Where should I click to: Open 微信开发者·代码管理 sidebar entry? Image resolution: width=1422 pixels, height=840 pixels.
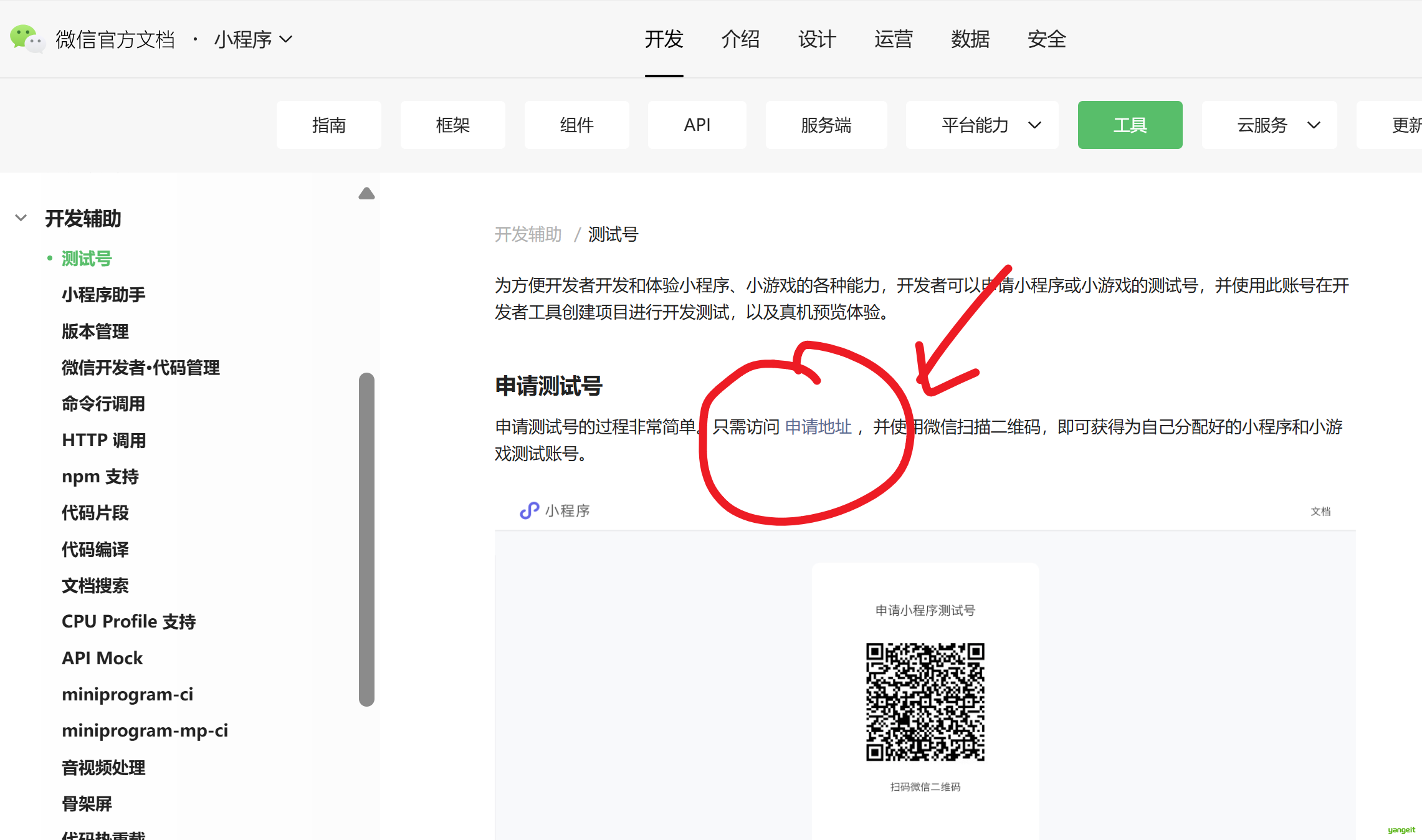(x=141, y=368)
